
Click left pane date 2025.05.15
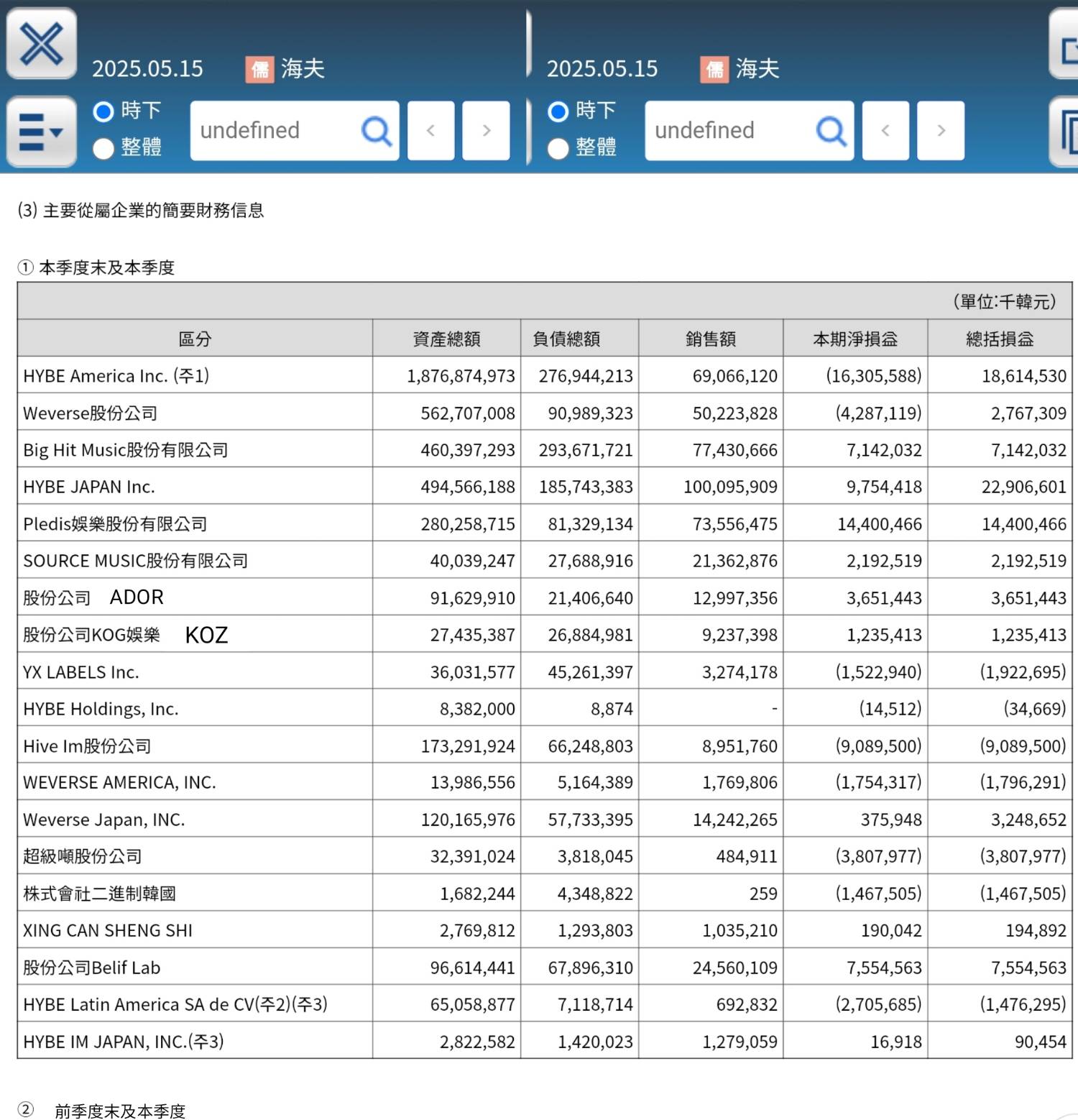tap(147, 69)
